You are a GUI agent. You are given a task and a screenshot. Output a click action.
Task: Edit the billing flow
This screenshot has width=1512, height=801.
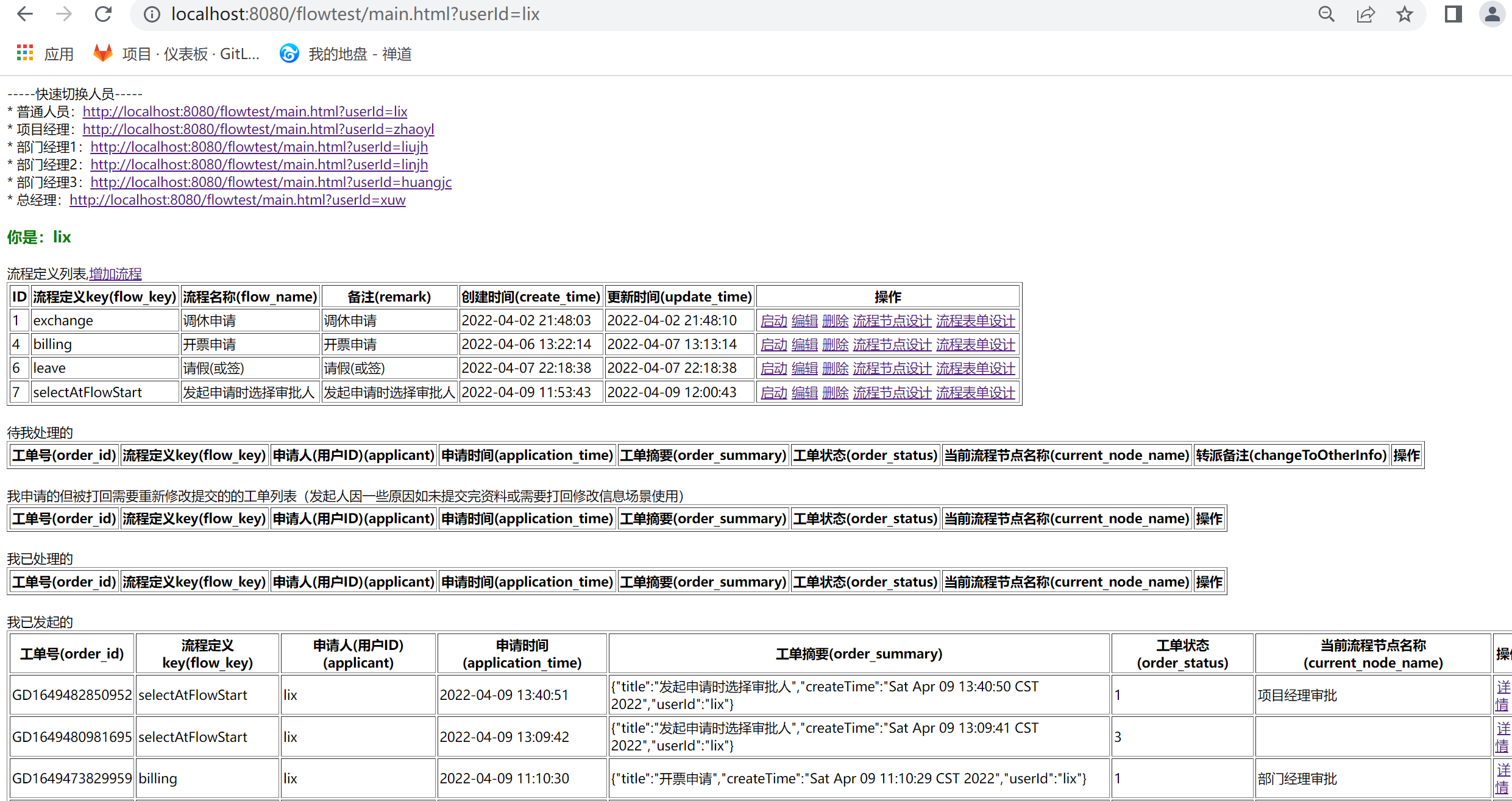click(804, 345)
